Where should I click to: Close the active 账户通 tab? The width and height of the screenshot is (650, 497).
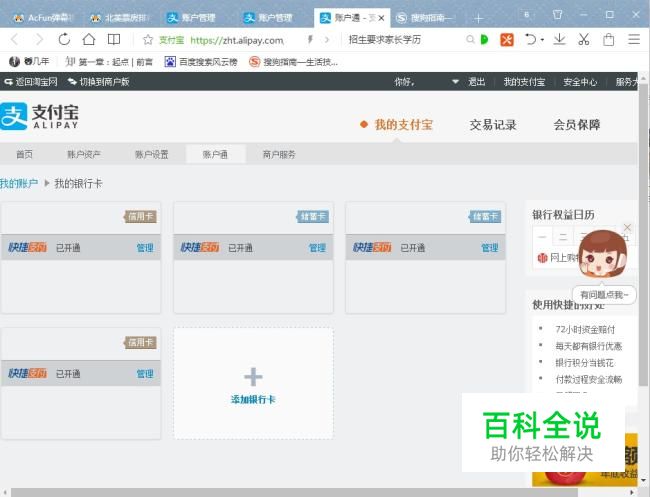coord(381,18)
